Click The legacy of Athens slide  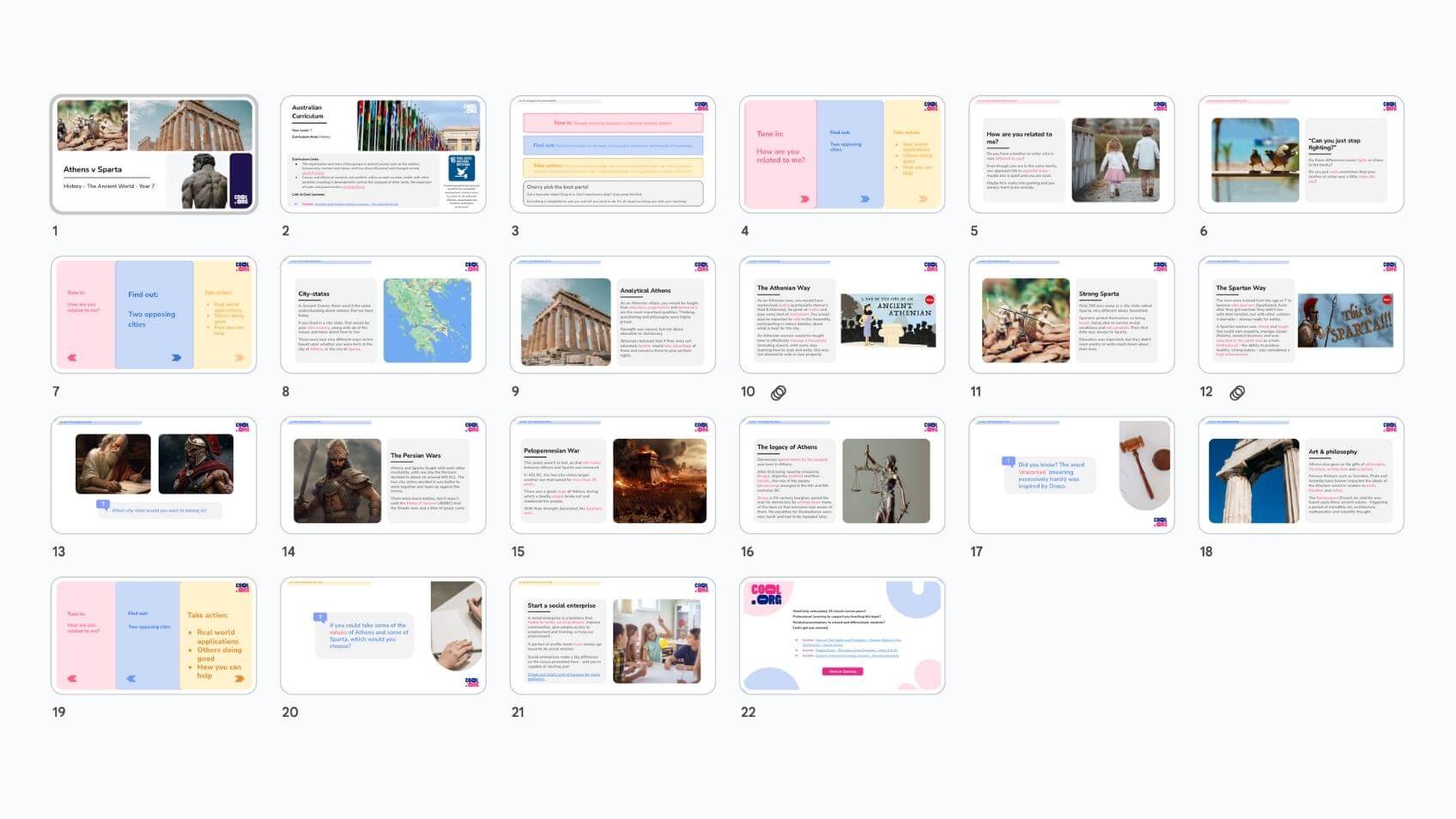tap(841, 476)
